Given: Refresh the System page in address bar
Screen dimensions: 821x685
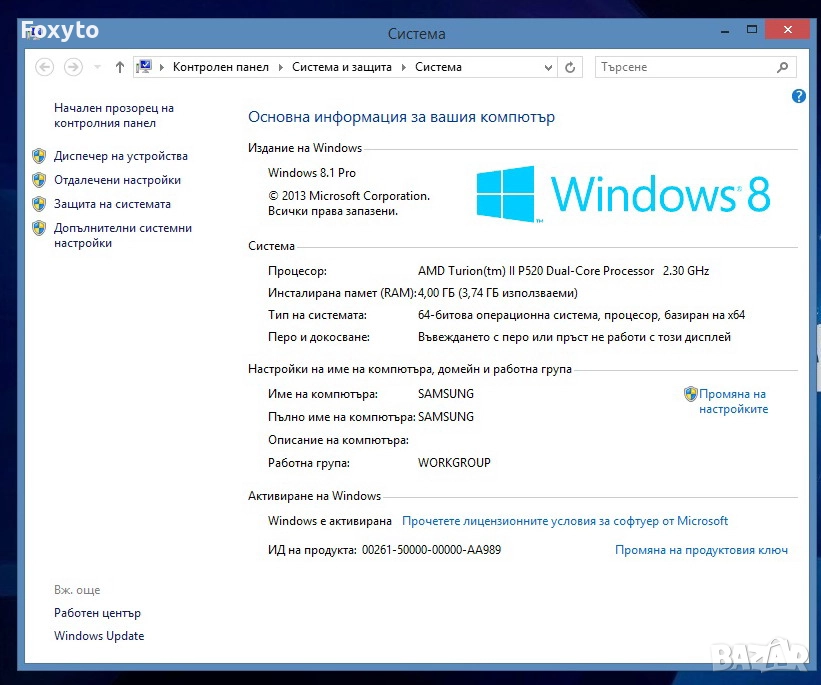Looking at the screenshot, I should point(570,67).
